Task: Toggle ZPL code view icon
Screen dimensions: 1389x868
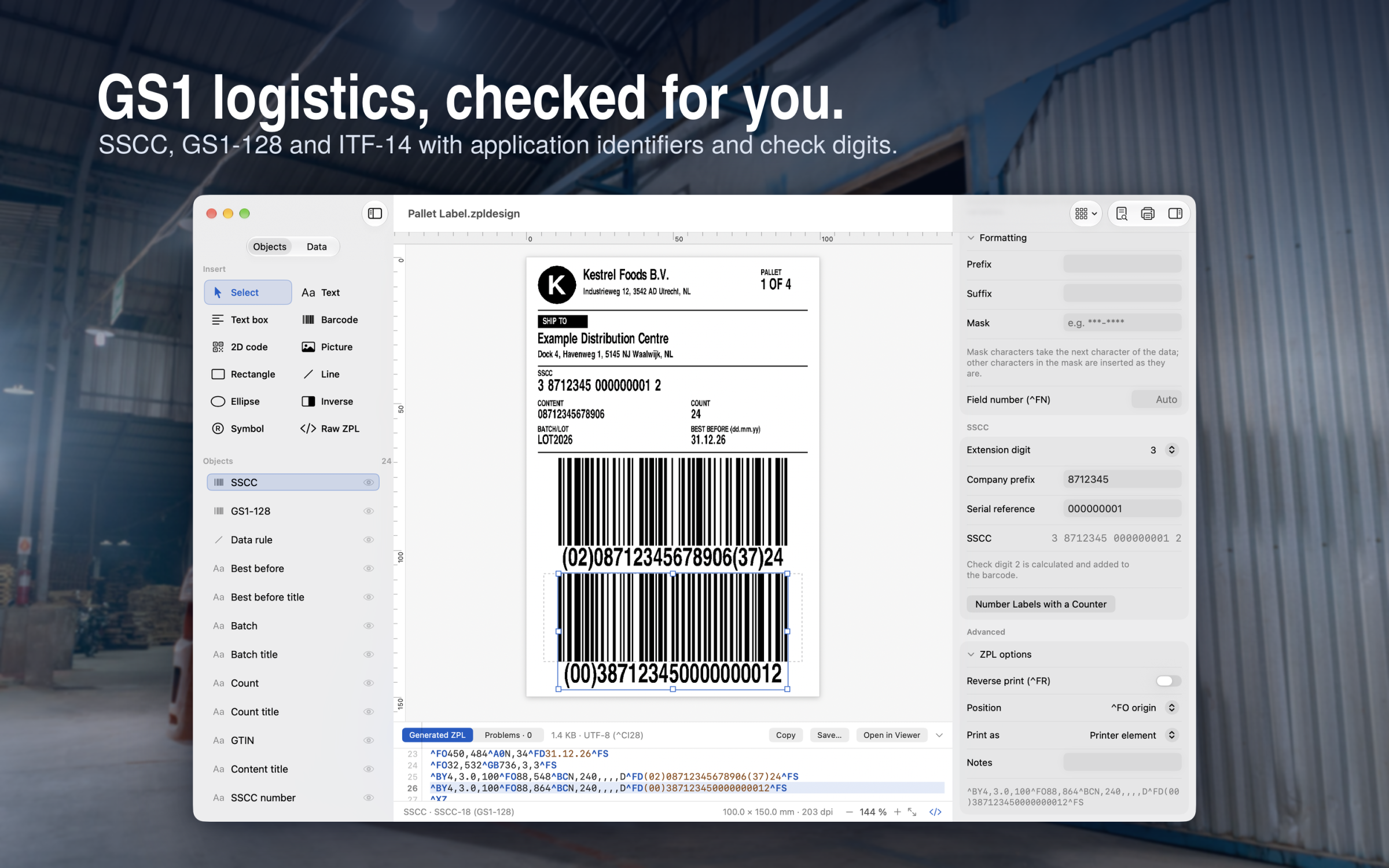Action: pos(935,812)
